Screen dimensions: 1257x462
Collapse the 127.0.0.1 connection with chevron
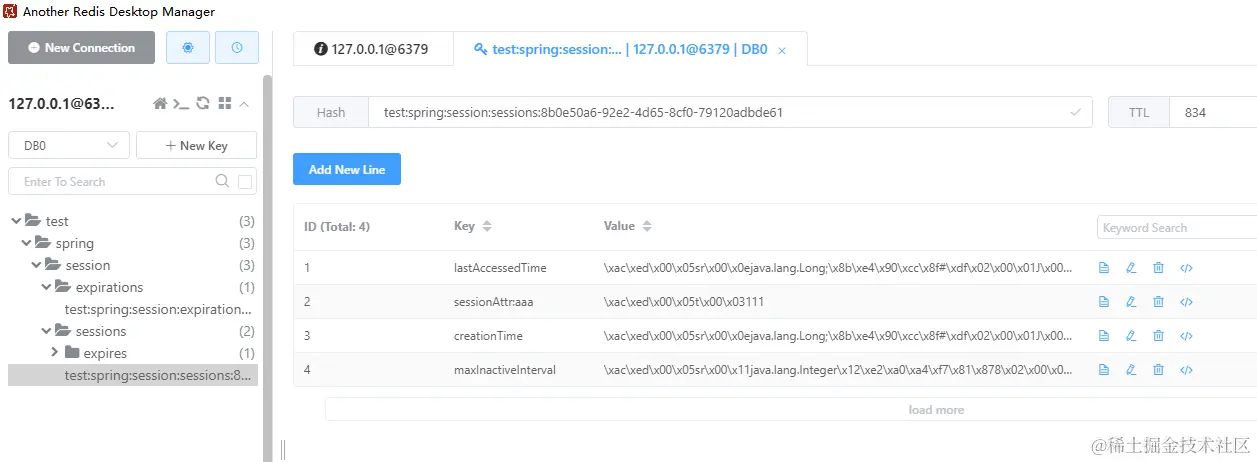click(245, 103)
